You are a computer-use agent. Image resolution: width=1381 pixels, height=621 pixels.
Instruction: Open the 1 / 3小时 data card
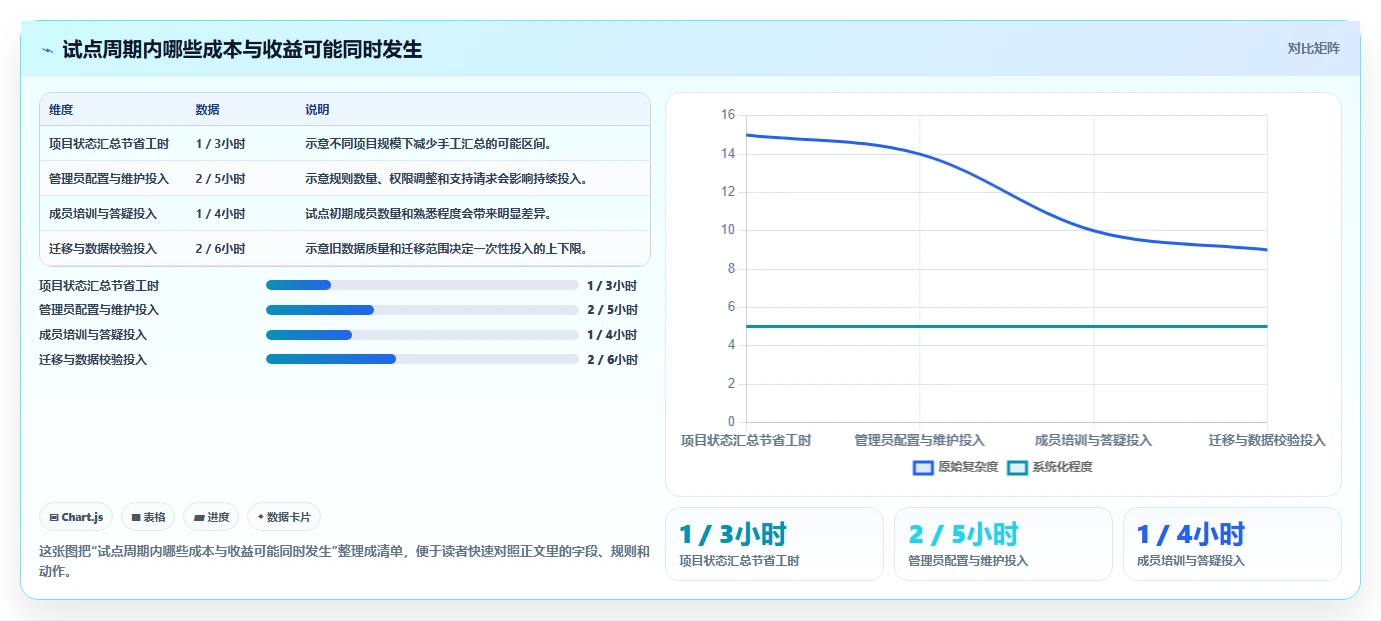(x=774, y=544)
